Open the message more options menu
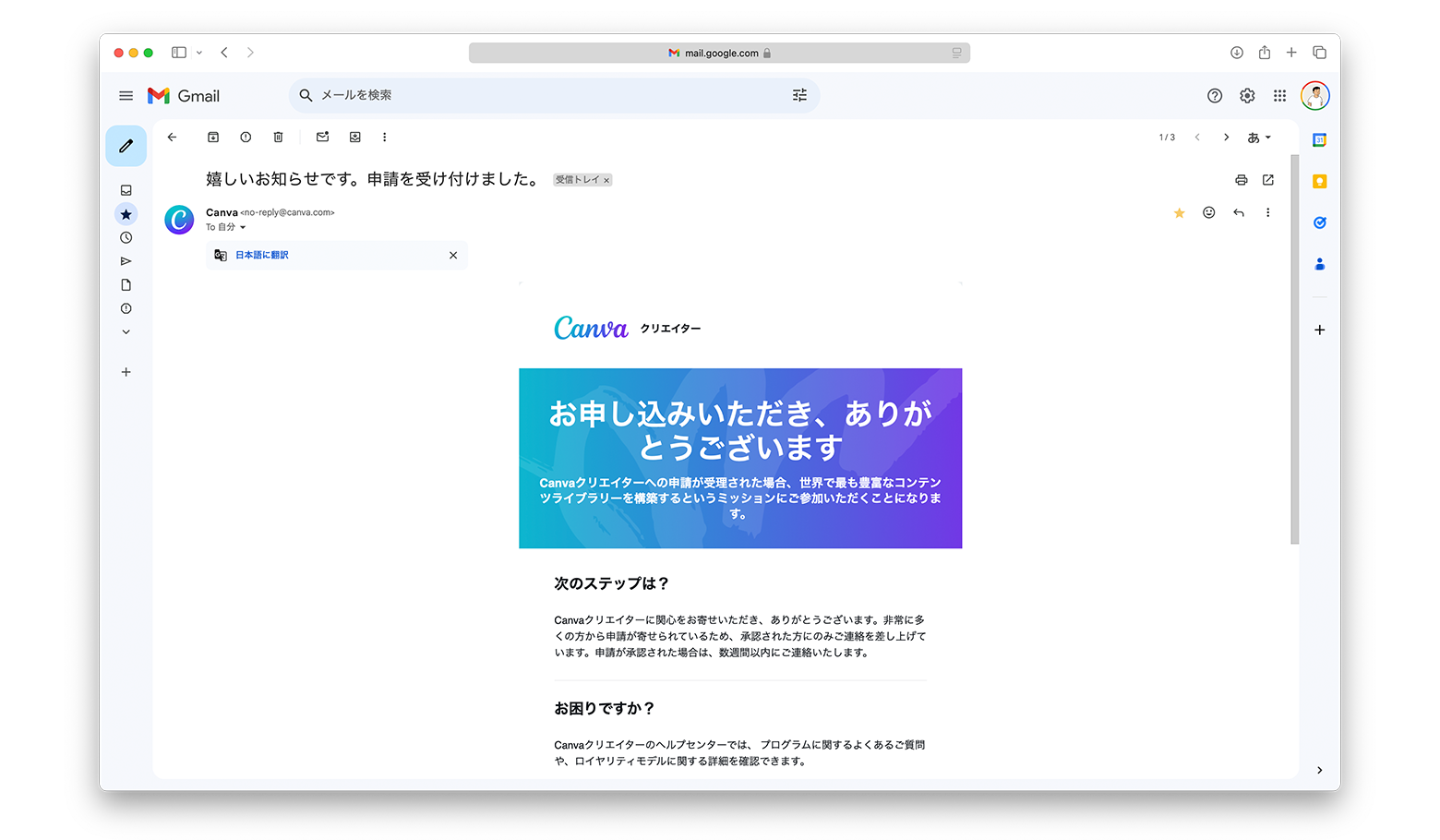The image size is (1440, 840). 1268,213
